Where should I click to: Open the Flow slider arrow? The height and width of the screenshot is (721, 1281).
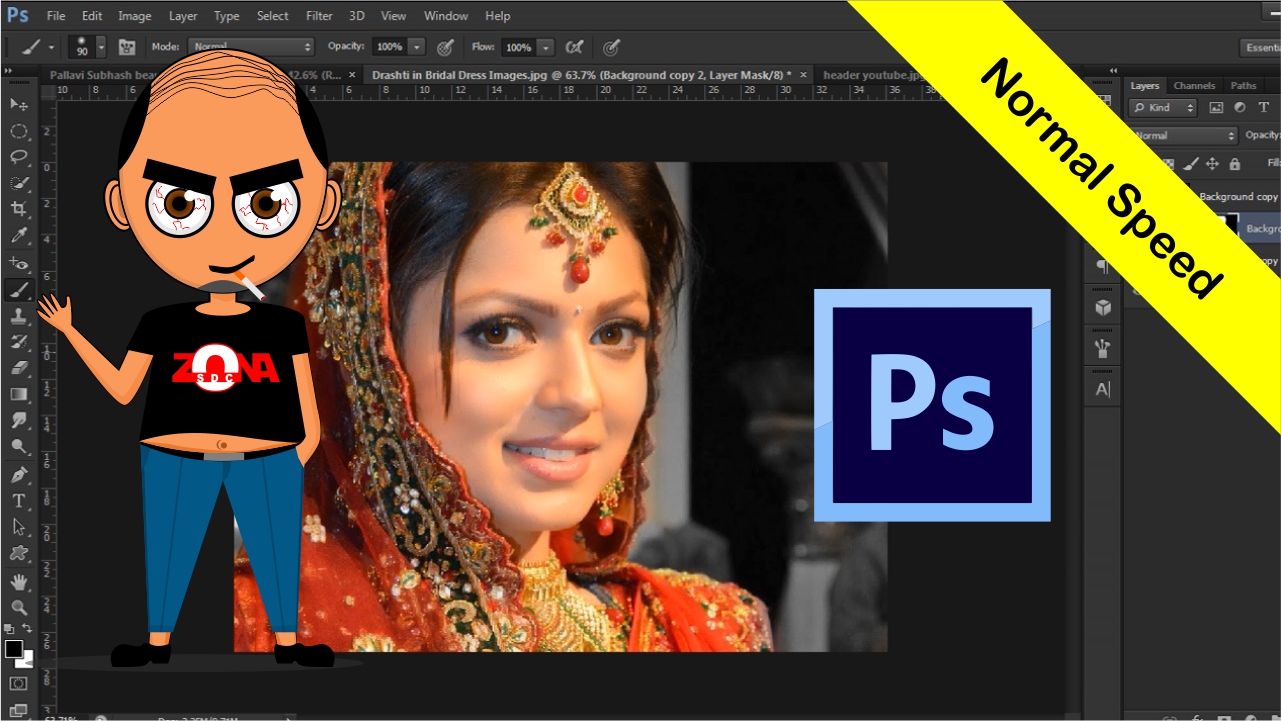coord(545,47)
